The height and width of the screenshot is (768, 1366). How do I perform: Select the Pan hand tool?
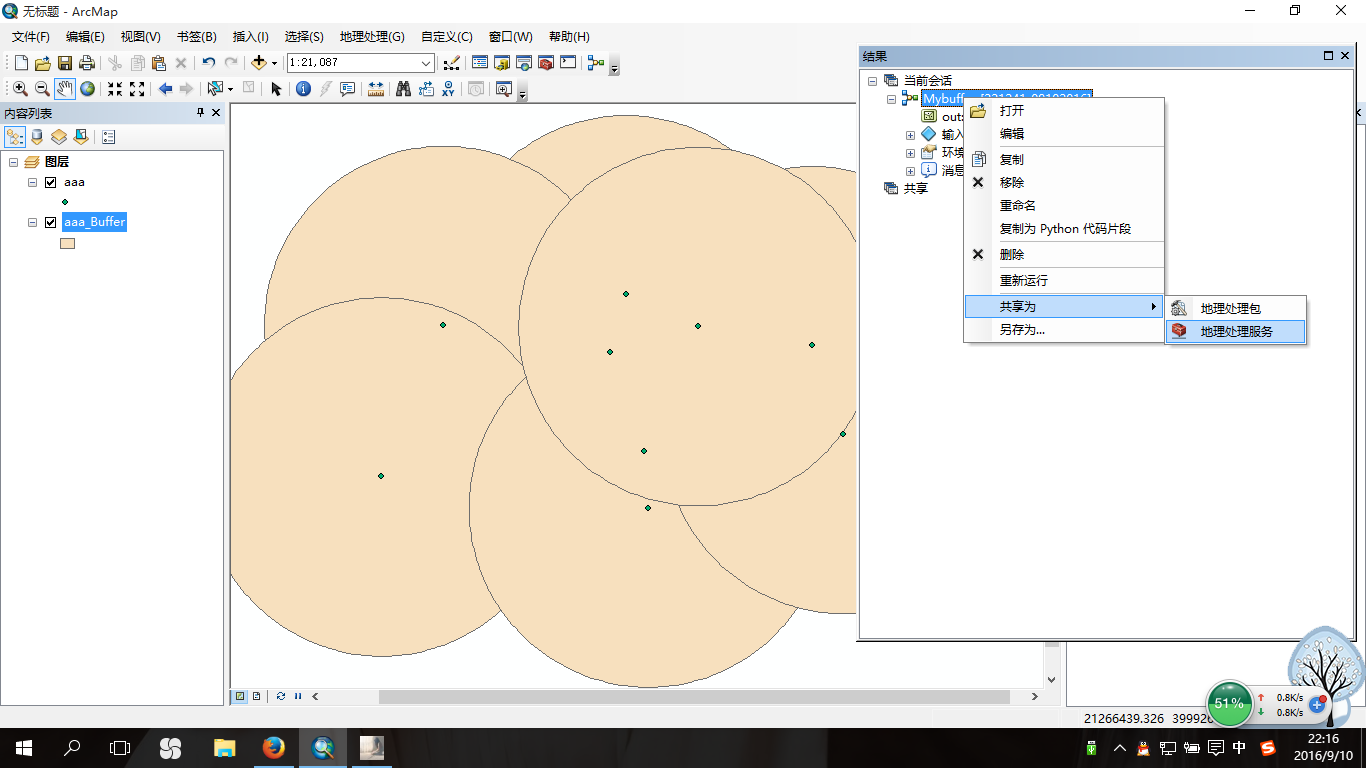coord(65,89)
